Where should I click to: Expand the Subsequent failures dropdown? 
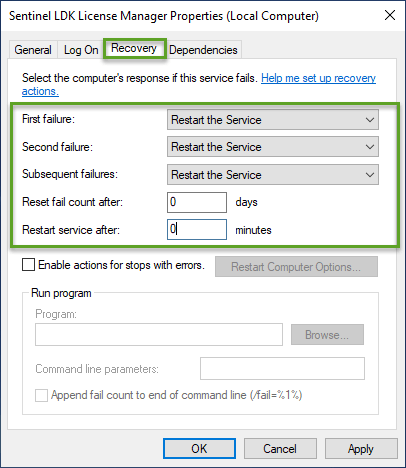coord(273,175)
